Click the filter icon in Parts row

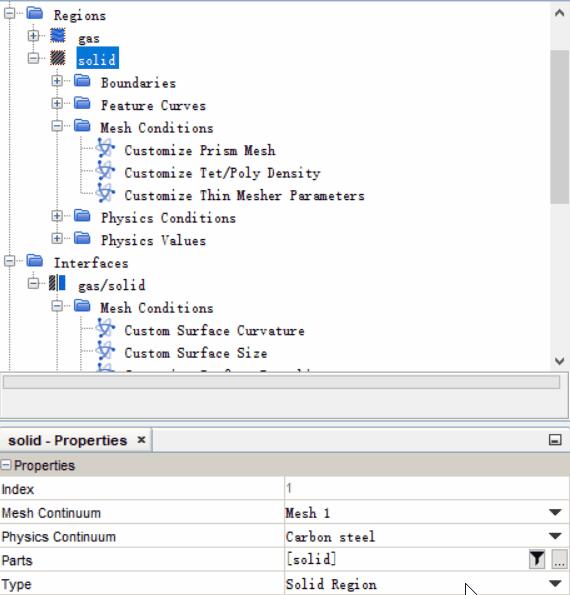[537, 559]
